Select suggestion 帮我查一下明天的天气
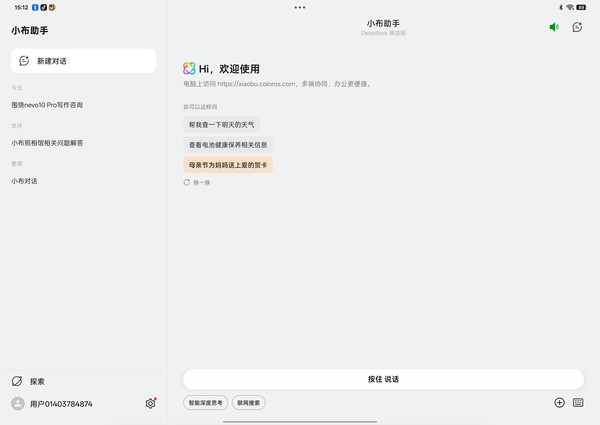 click(x=221, y=125)
